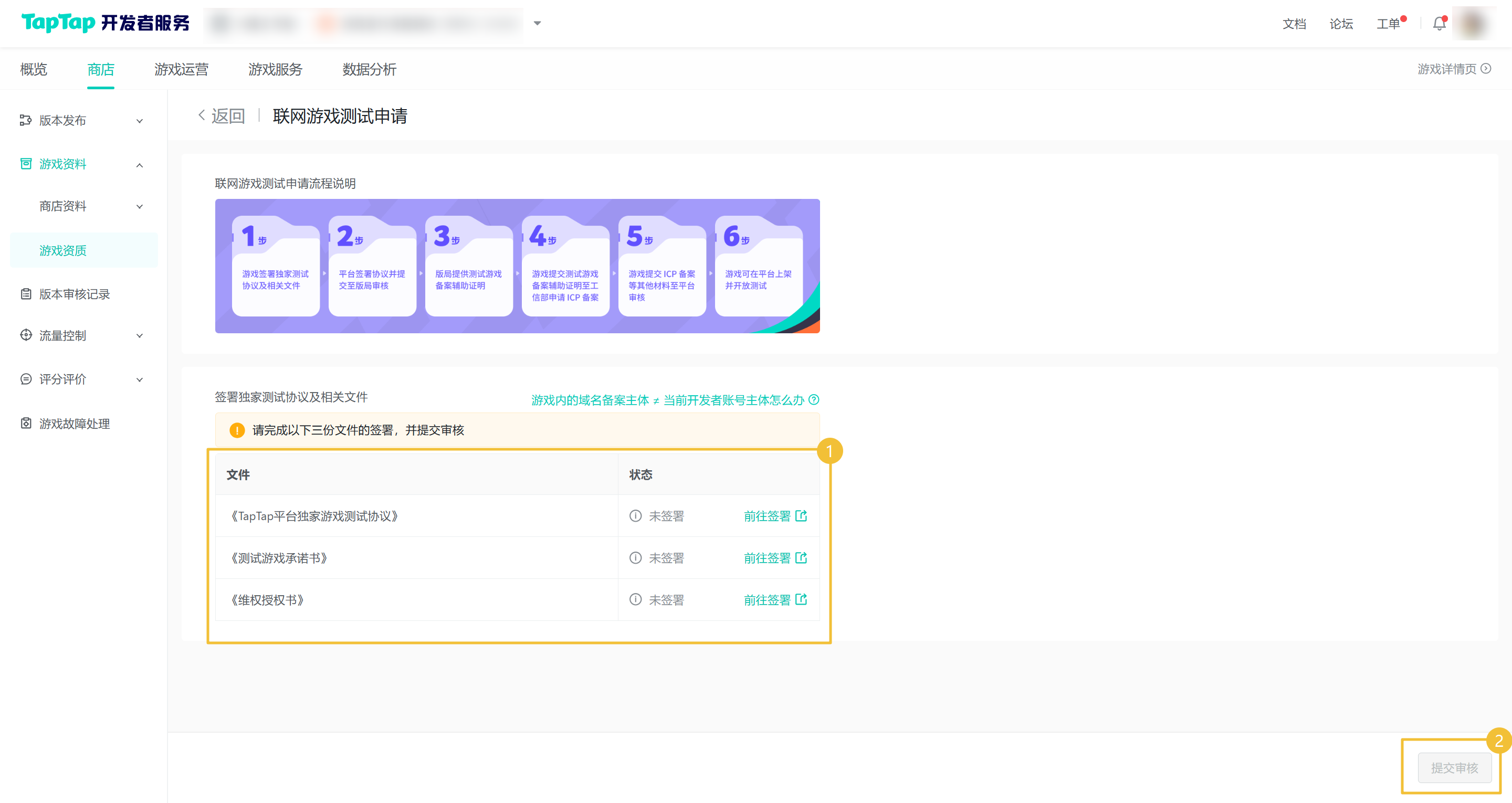Image resolution: width=1512 pixels, height=803 pixels.
Task: Open the 工单 link in header
Action: pos(1388,24)
